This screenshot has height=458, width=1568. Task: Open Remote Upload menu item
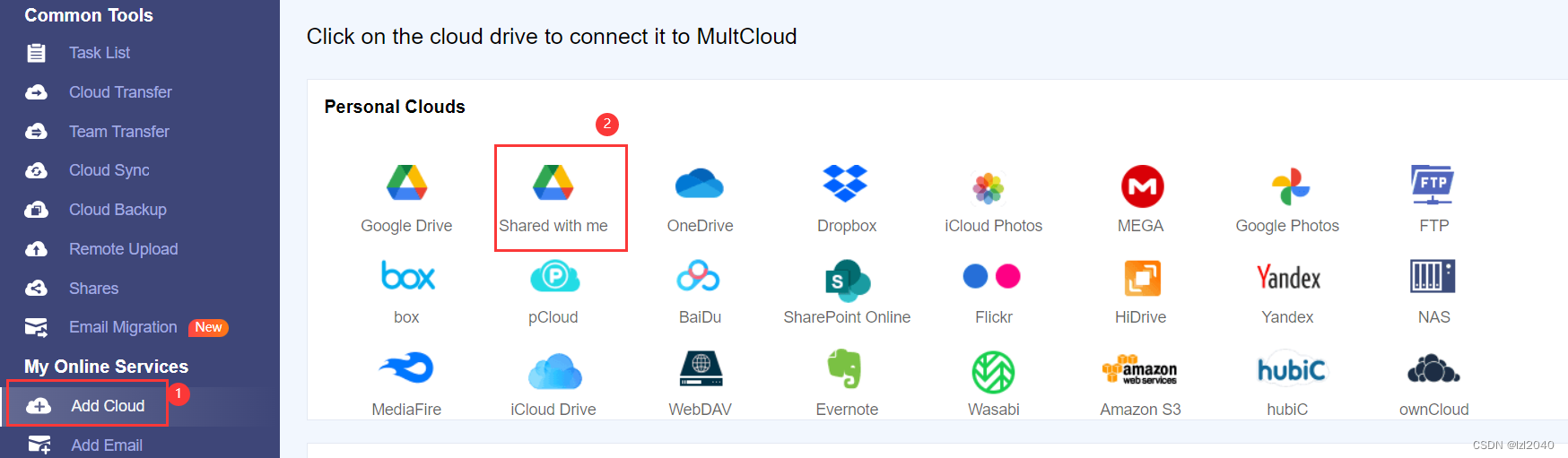point(124,249)
